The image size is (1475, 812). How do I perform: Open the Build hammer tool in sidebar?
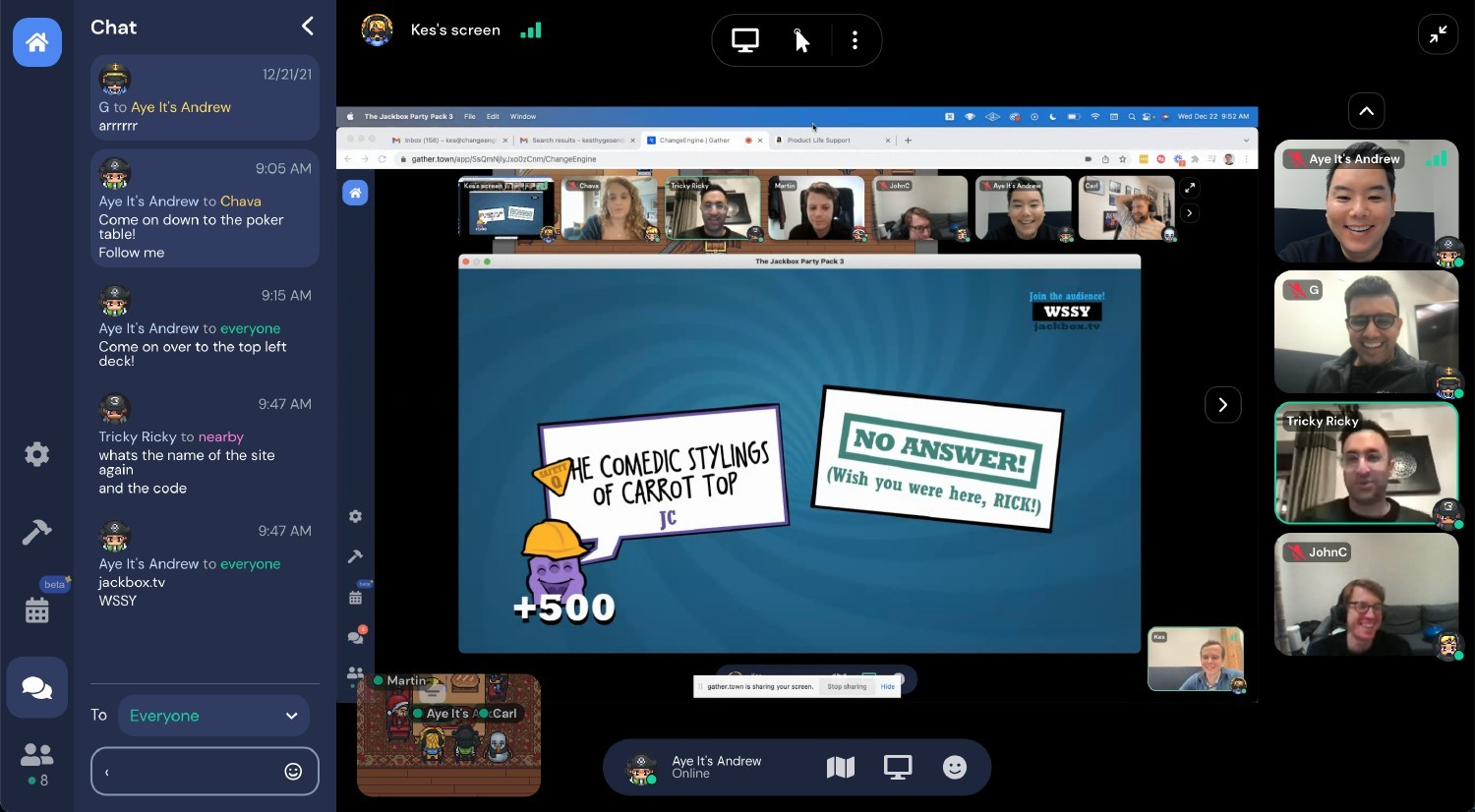pyautogui.click(x=36, y=532)
